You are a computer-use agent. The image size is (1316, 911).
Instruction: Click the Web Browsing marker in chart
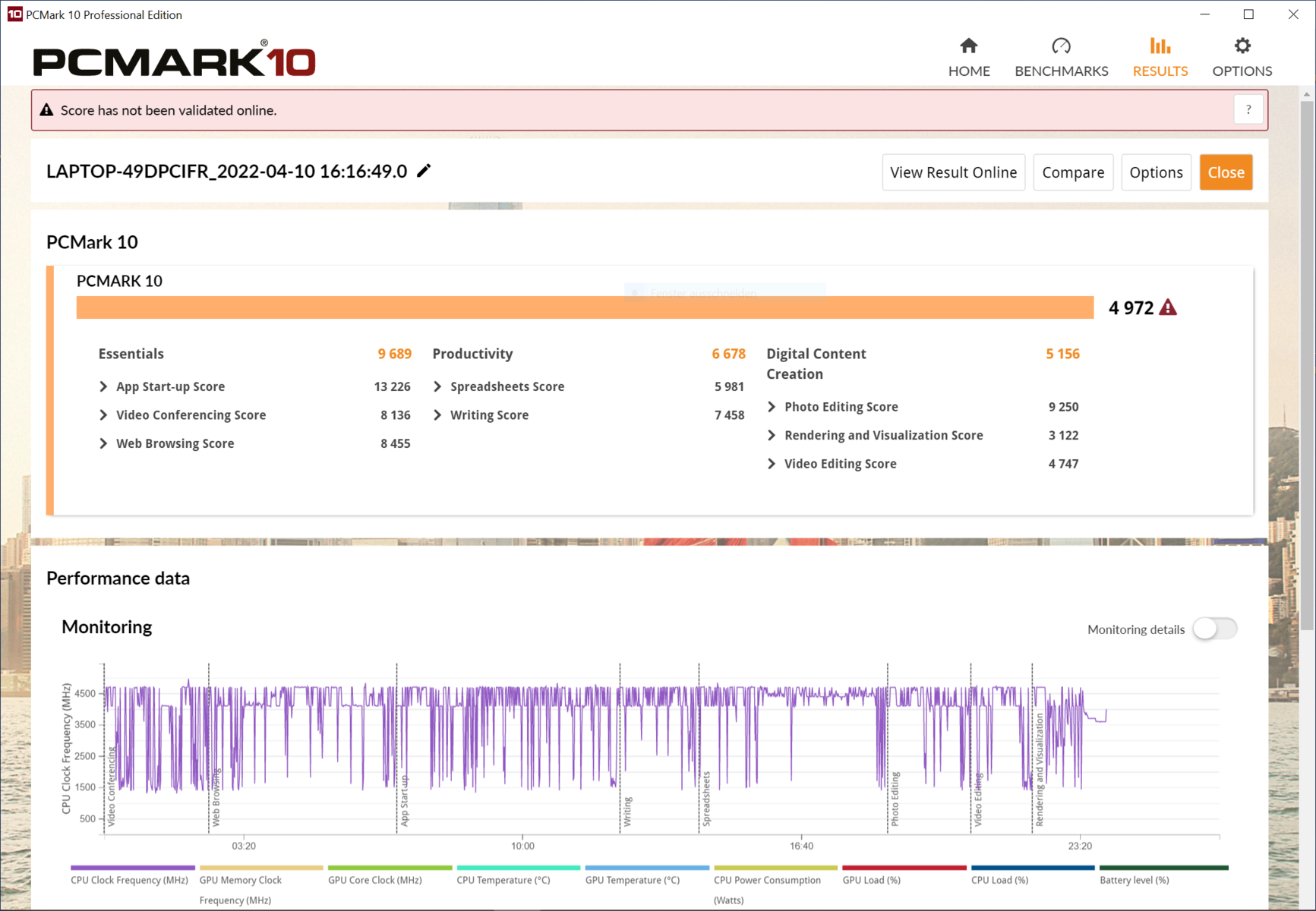216,798
